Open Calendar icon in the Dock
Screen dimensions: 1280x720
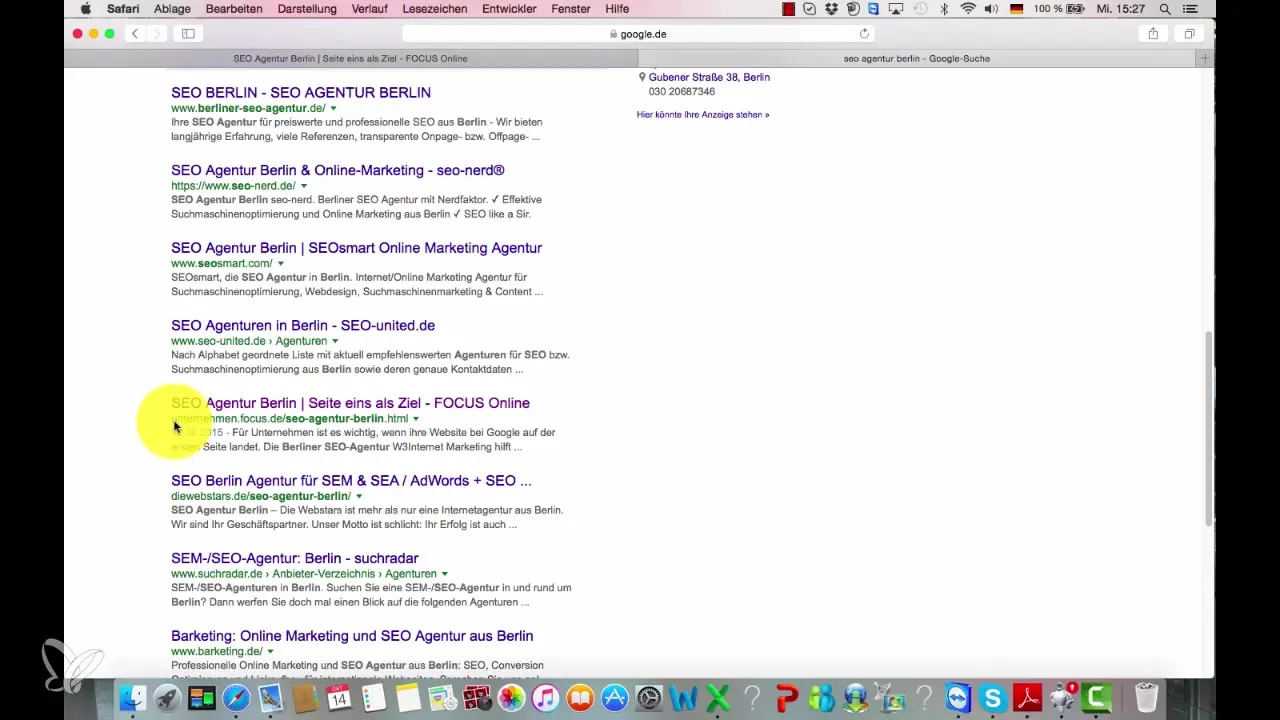click(x=339, y=697)
